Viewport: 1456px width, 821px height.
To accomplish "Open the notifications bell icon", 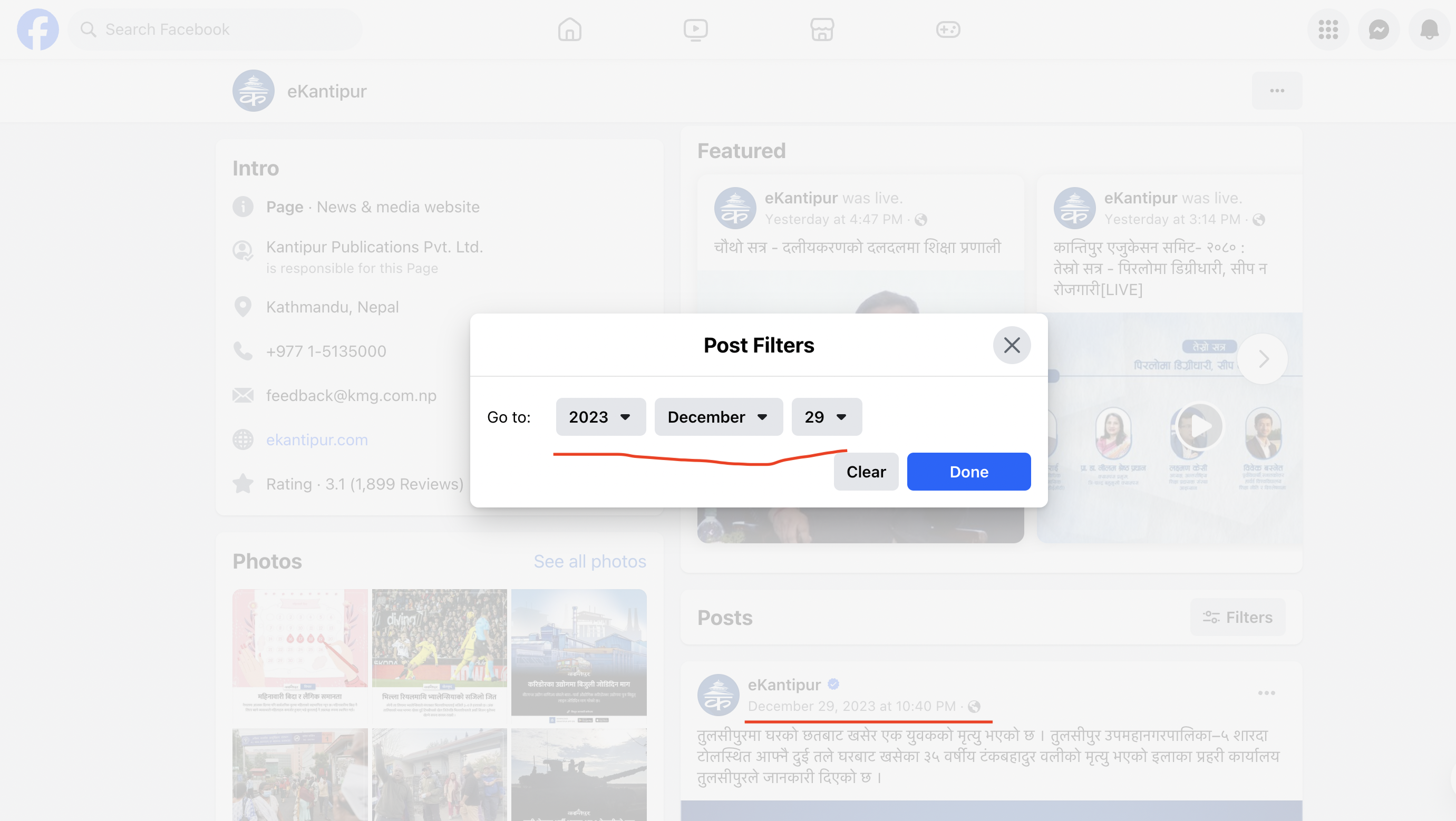I will (1429, 30).
